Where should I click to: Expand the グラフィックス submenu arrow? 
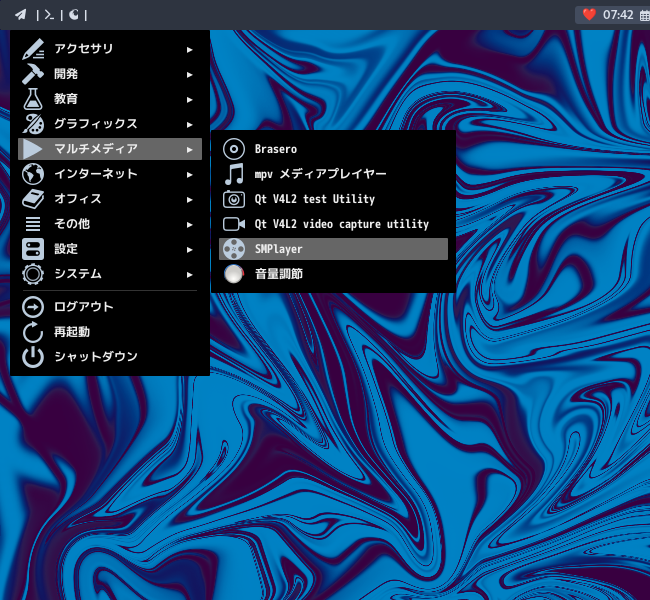(x=189, y=124)
